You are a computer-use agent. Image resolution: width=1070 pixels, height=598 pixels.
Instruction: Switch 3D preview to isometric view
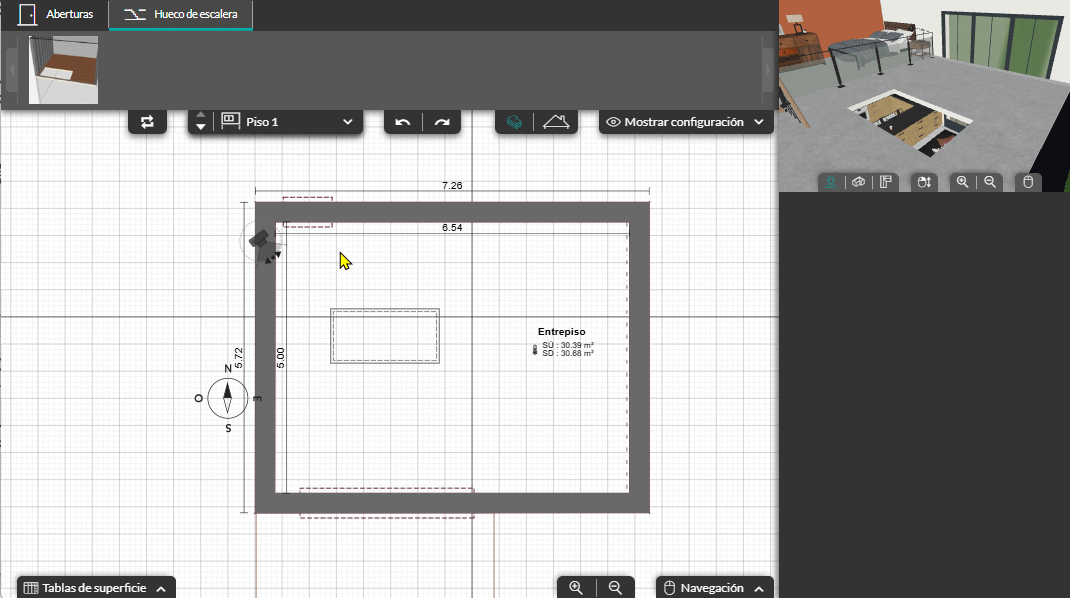click(858, 182)
